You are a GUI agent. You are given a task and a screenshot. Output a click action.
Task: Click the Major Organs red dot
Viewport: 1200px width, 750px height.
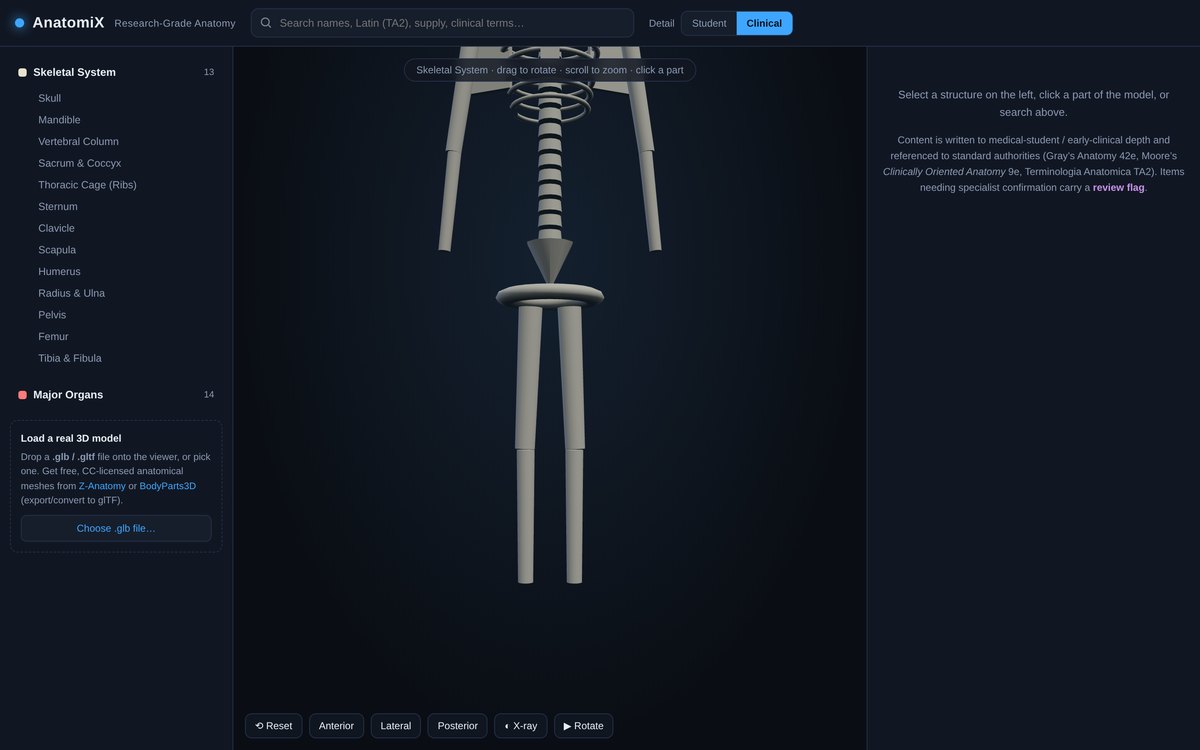tap(23, 395)
